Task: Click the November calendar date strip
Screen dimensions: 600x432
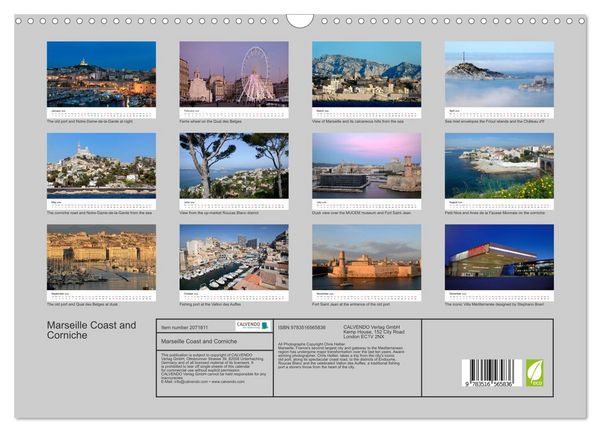Action: coord(367,296)
